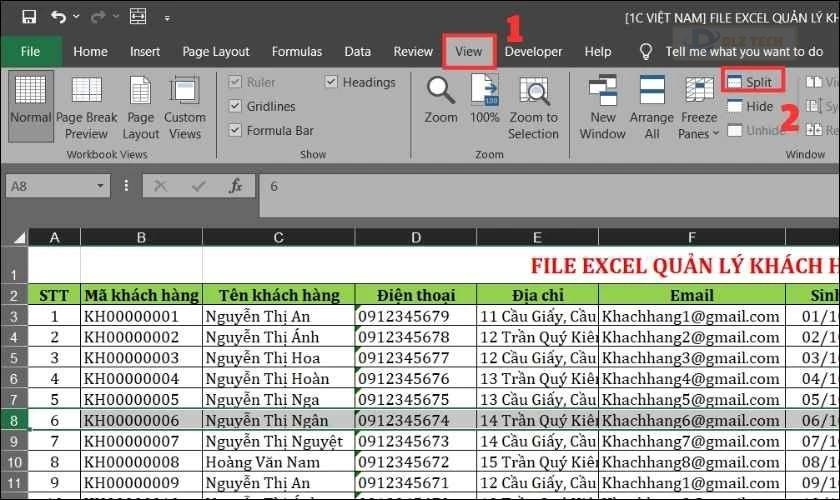Open a New Window
This screenshot has height=500, width=840.
point(603,107)
